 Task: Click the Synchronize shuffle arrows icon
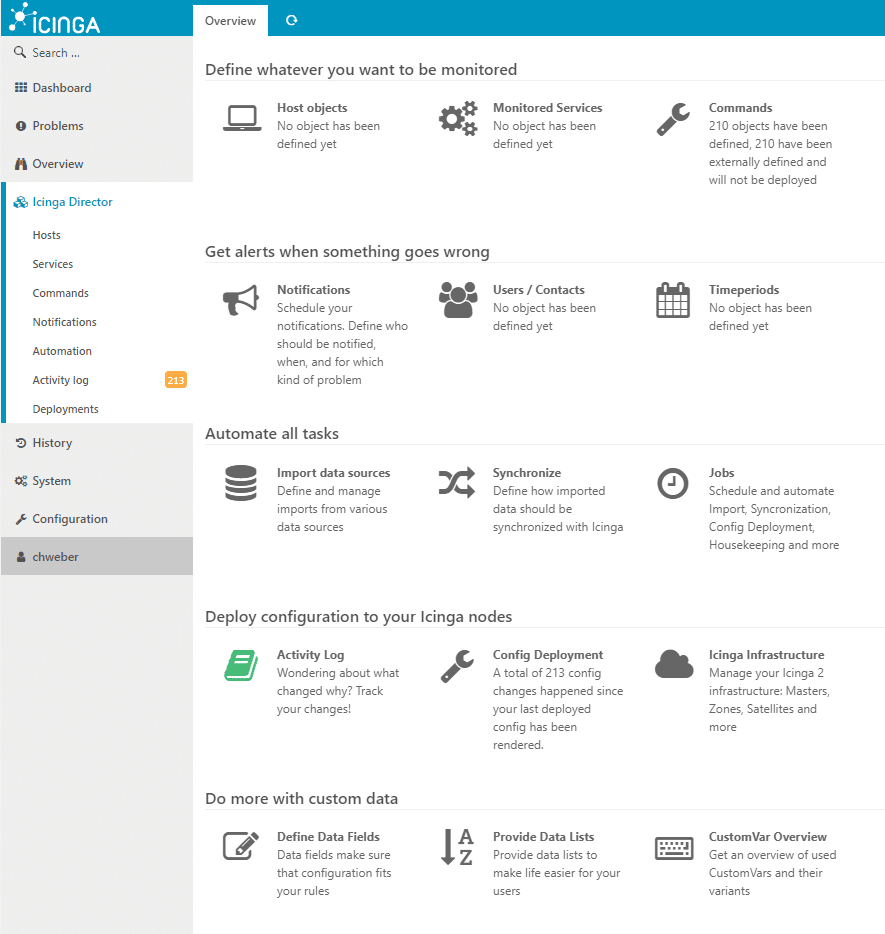pyautogui.click(x=457, y=482)
